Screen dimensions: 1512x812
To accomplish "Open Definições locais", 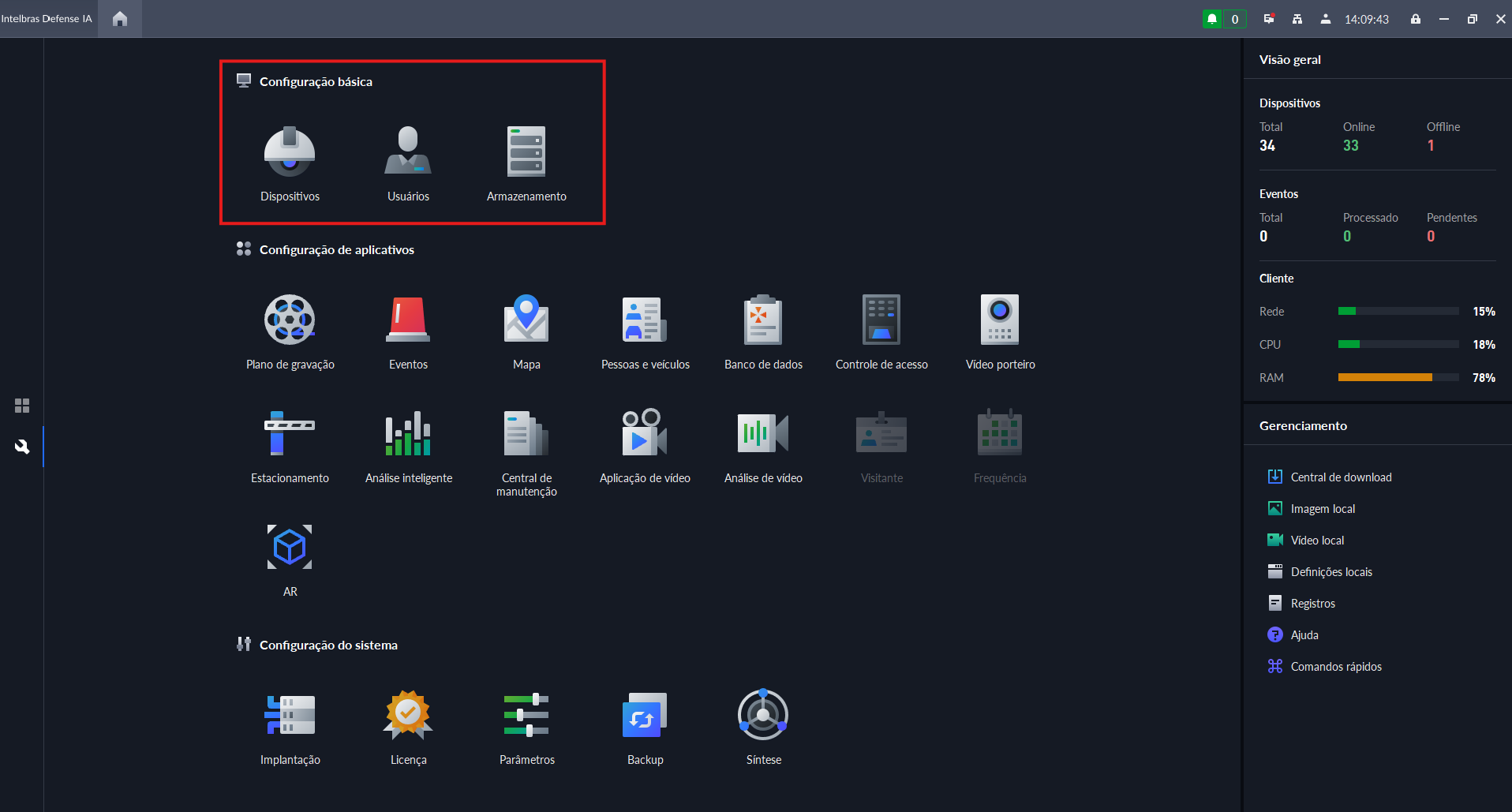I will (1331, 572).
